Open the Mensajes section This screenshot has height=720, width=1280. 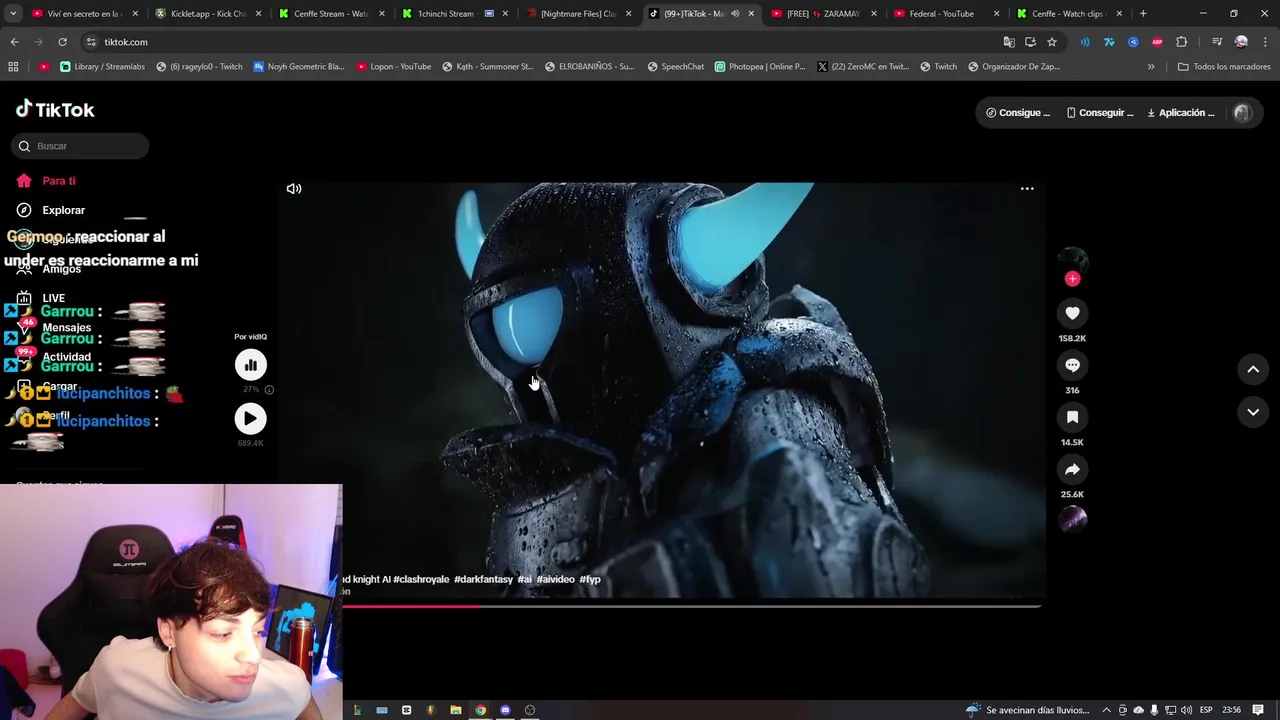tap(66, 327)
